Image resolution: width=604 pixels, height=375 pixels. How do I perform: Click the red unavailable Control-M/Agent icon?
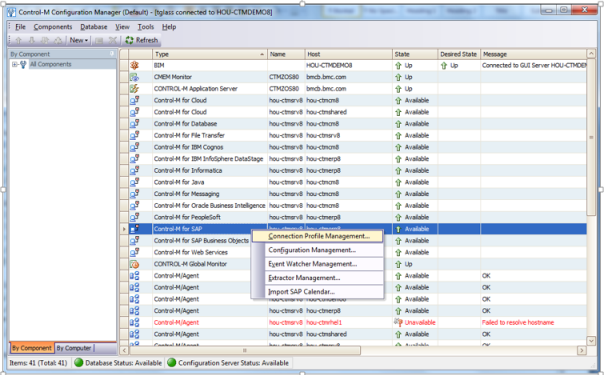coord(134,323)
